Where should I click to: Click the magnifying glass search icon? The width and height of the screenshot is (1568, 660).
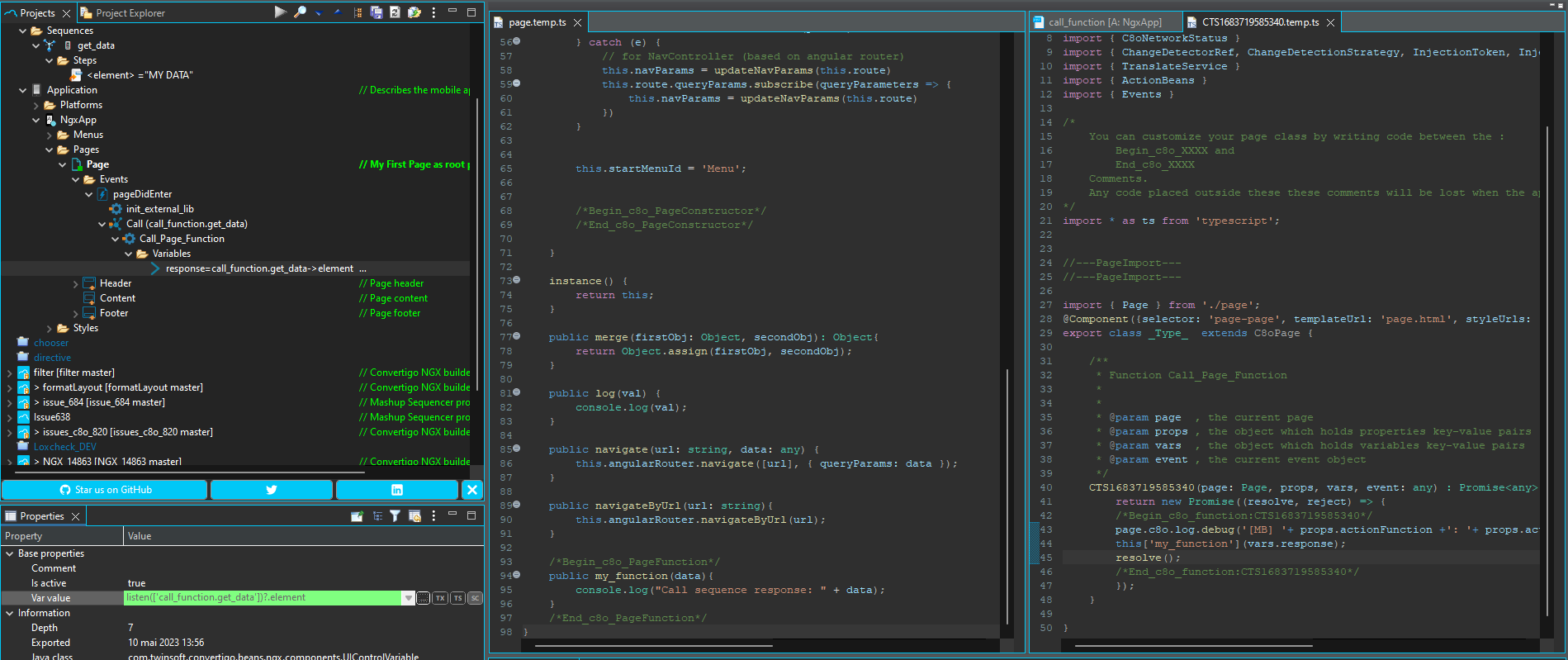(300, 12)
